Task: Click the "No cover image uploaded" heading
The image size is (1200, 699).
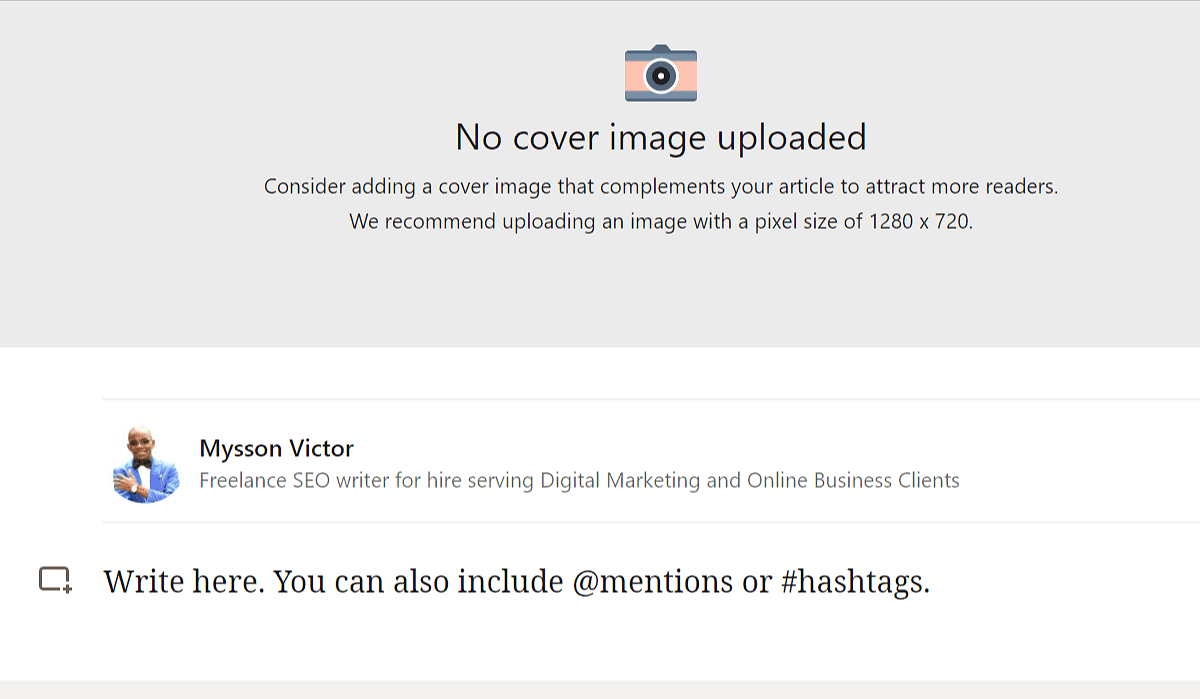Action: click(x=661, y=137)
